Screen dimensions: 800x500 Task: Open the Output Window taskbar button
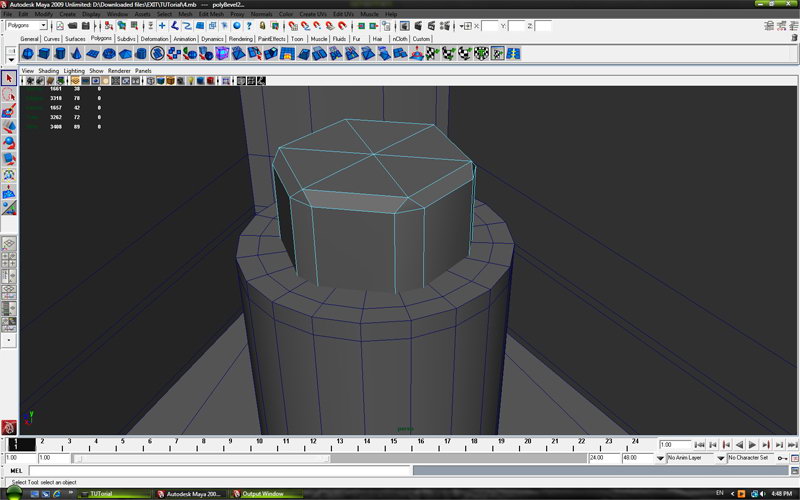[x=264, y=494]
